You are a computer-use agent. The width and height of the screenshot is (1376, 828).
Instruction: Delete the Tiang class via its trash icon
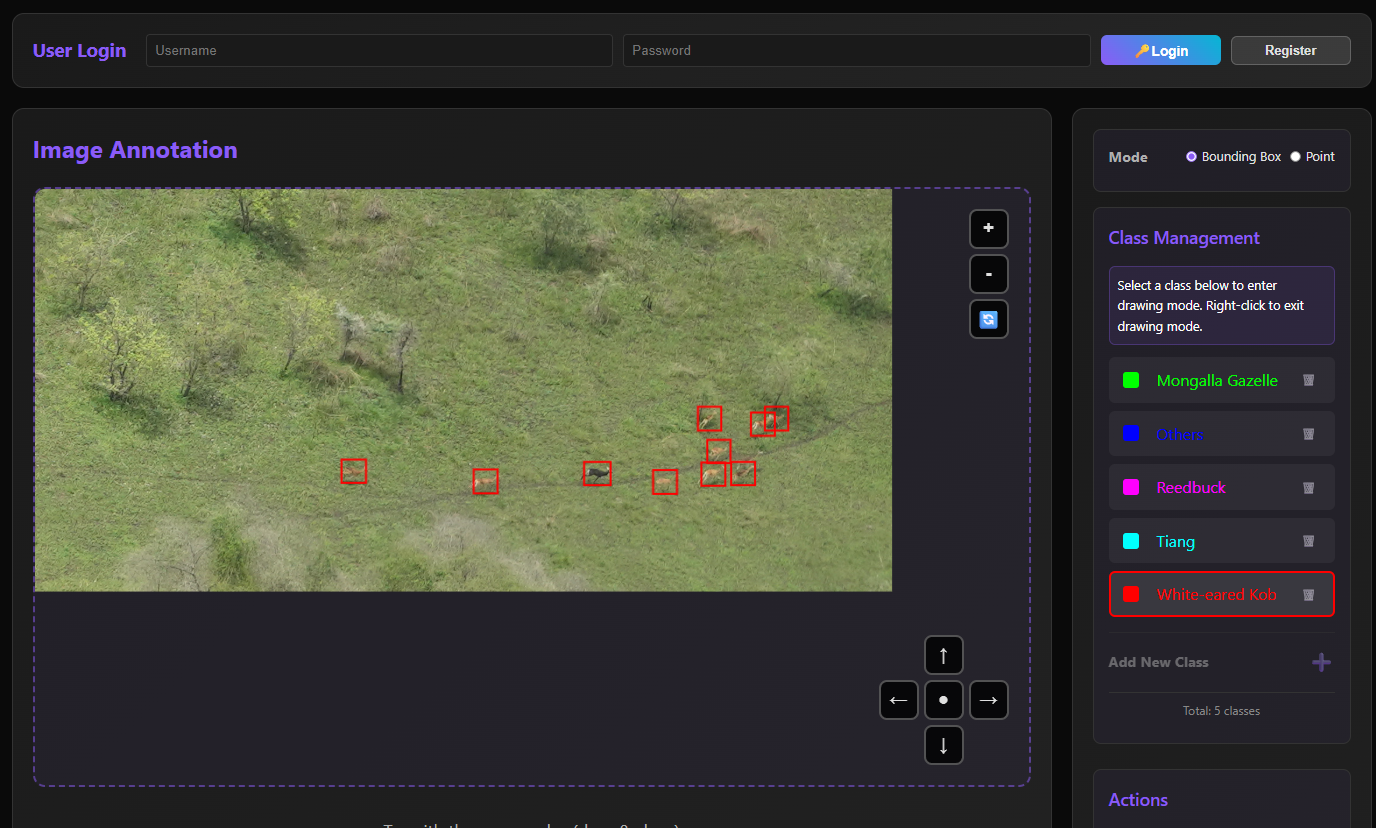pos(1308,541)
